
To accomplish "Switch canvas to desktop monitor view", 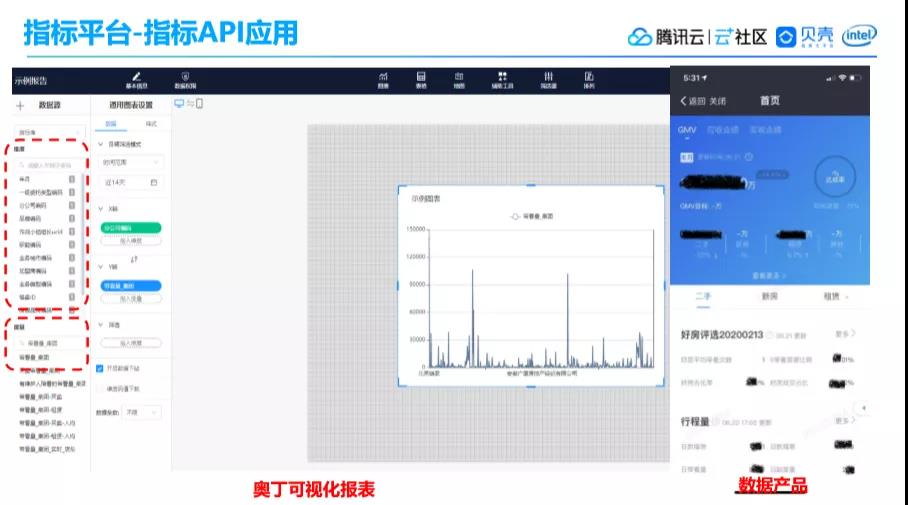I will pos(179,104).
